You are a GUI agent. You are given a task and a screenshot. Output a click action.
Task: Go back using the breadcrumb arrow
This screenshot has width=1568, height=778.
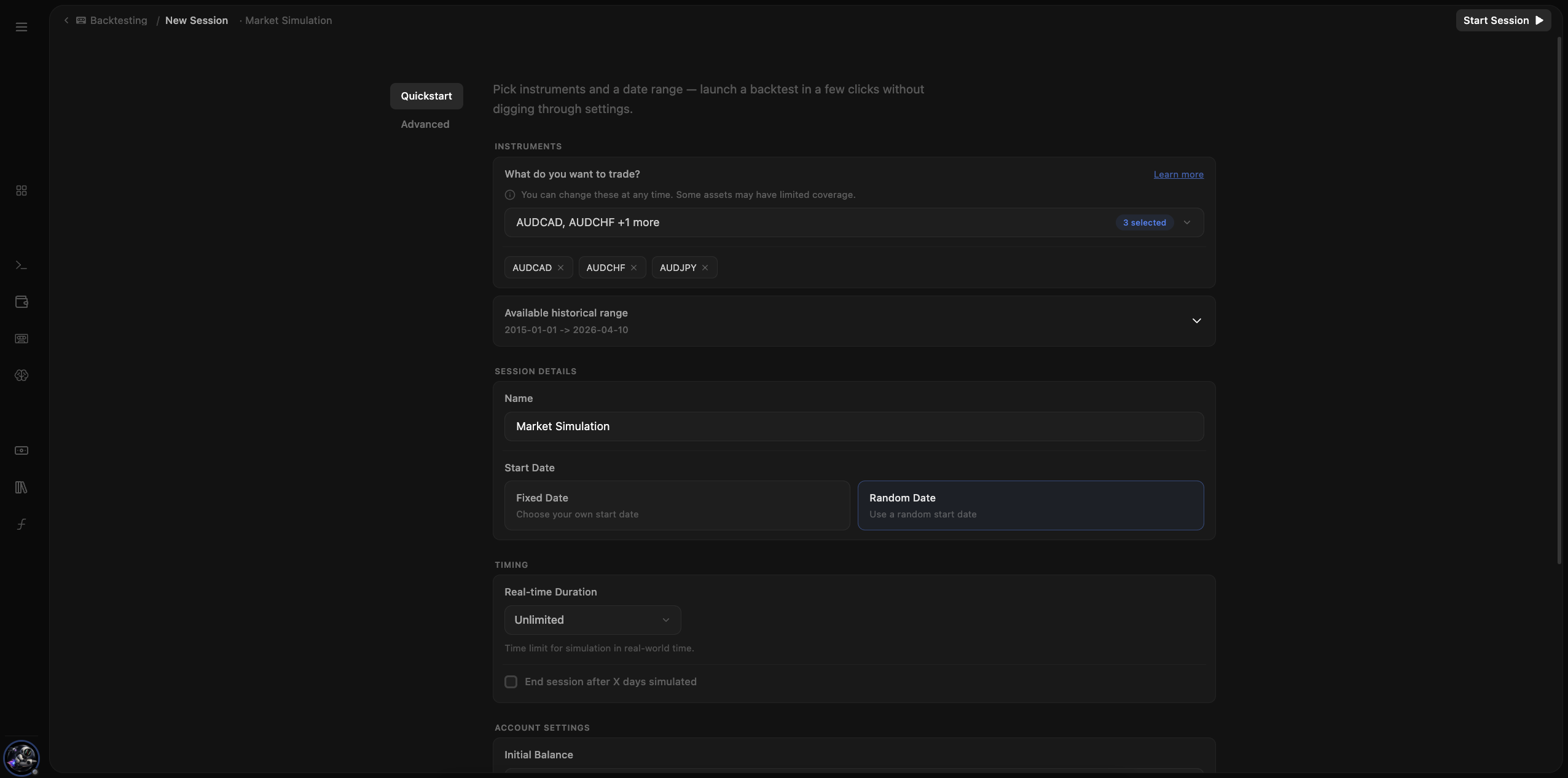click(66, 20)
